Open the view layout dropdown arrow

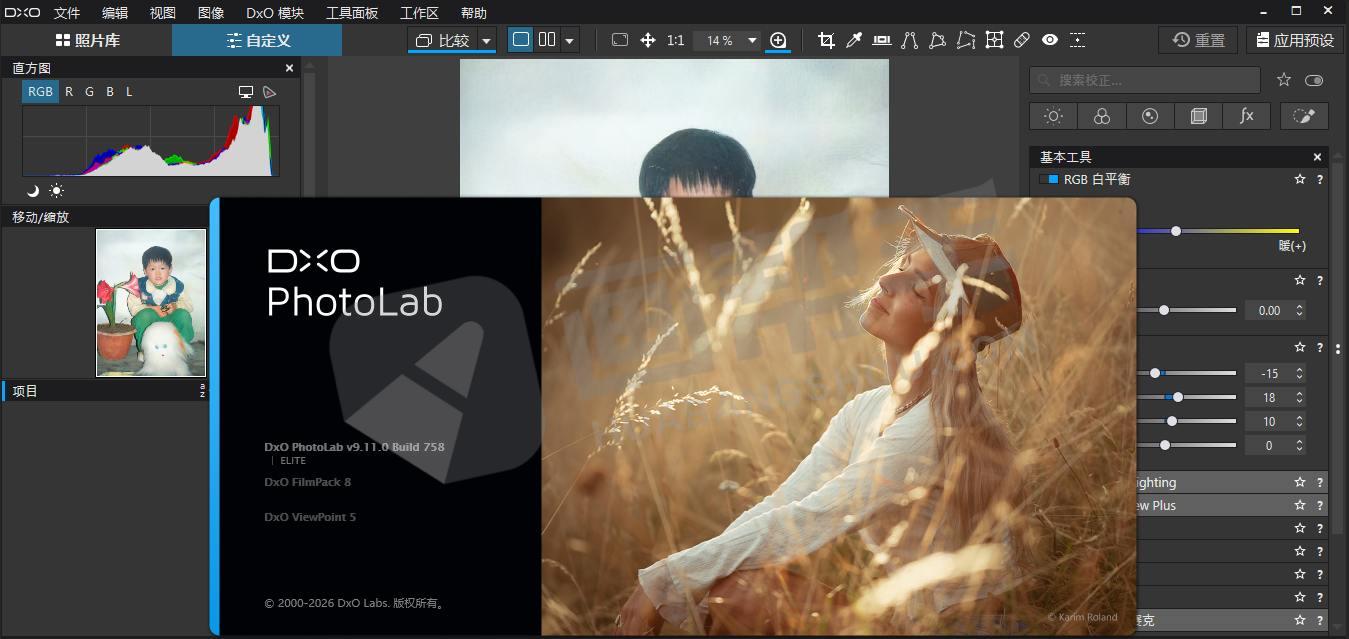click(x=570, y=41)
